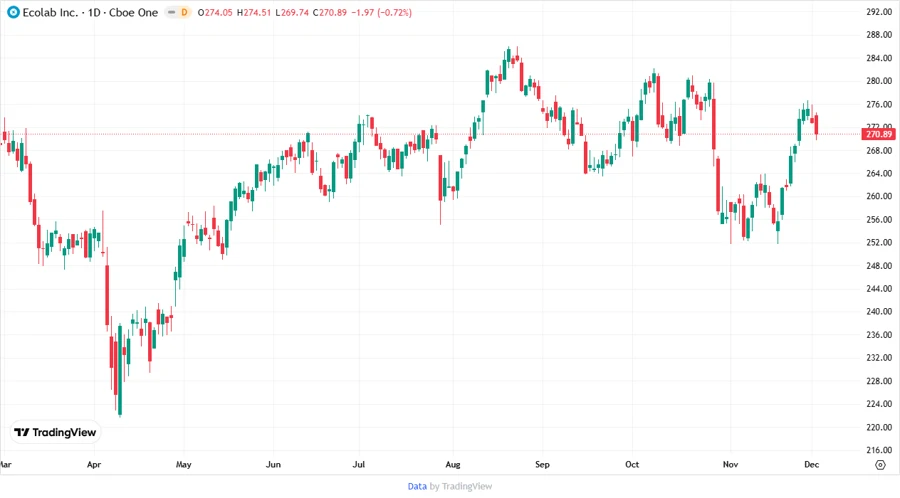Click the open value O274.05

click(x=215, y=13)
